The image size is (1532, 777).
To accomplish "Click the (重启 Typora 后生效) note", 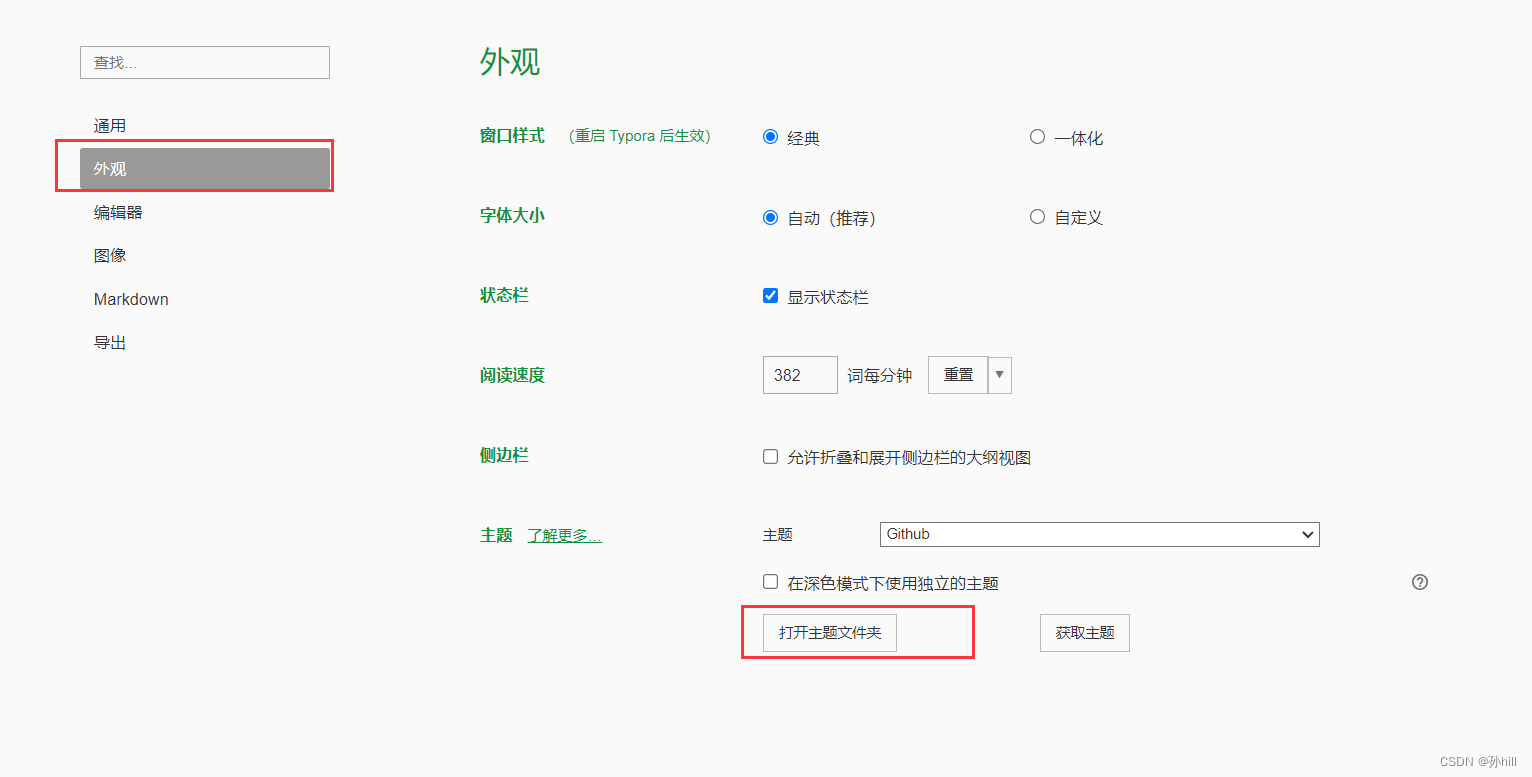I will pos(640,136).
